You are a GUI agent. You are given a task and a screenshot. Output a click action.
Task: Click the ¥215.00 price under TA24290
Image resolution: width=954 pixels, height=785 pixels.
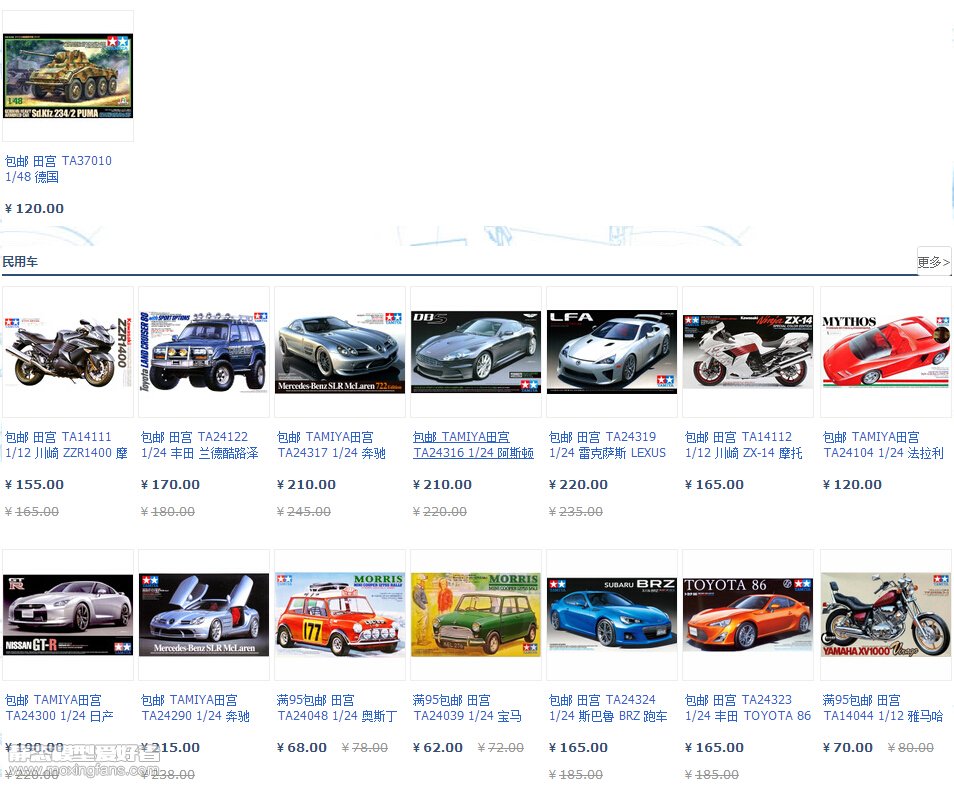click(170, 748)
